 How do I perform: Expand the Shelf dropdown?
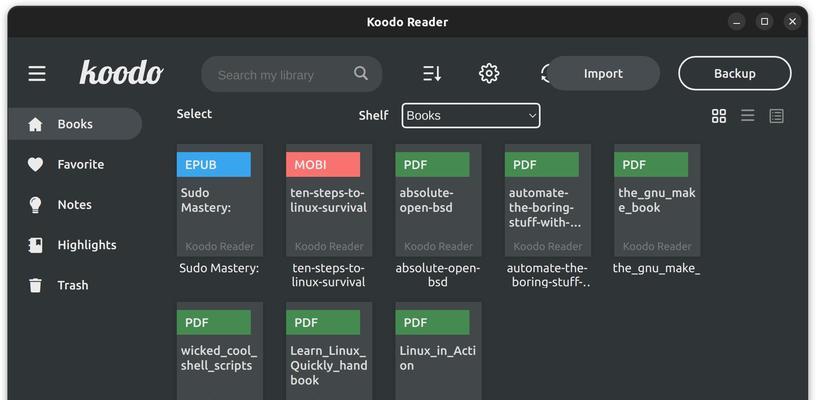(x=470, y=115)
